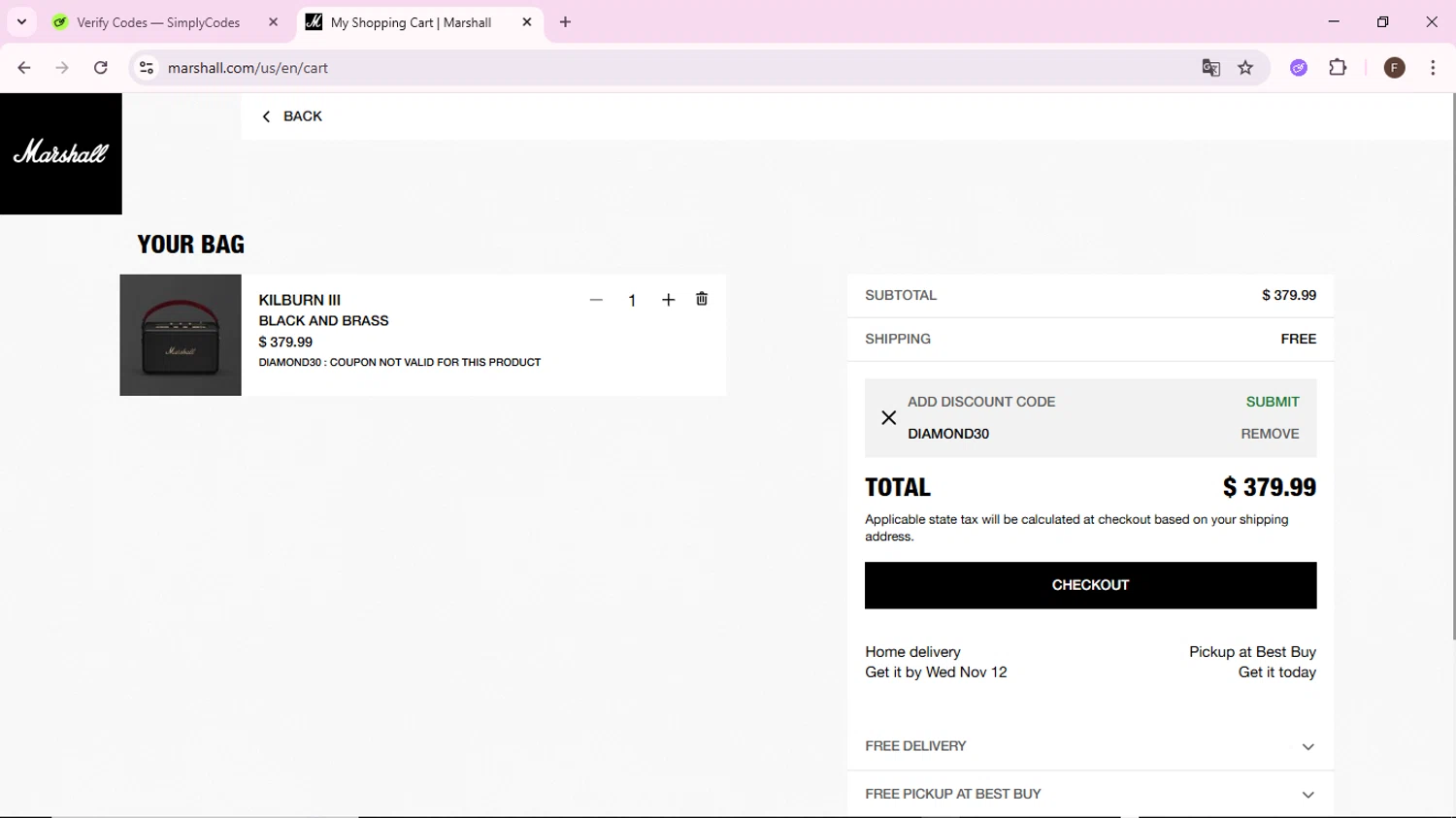Open Chrome three-dot menu
This screenshot has width=1456, height=818.
point(1433,68)
